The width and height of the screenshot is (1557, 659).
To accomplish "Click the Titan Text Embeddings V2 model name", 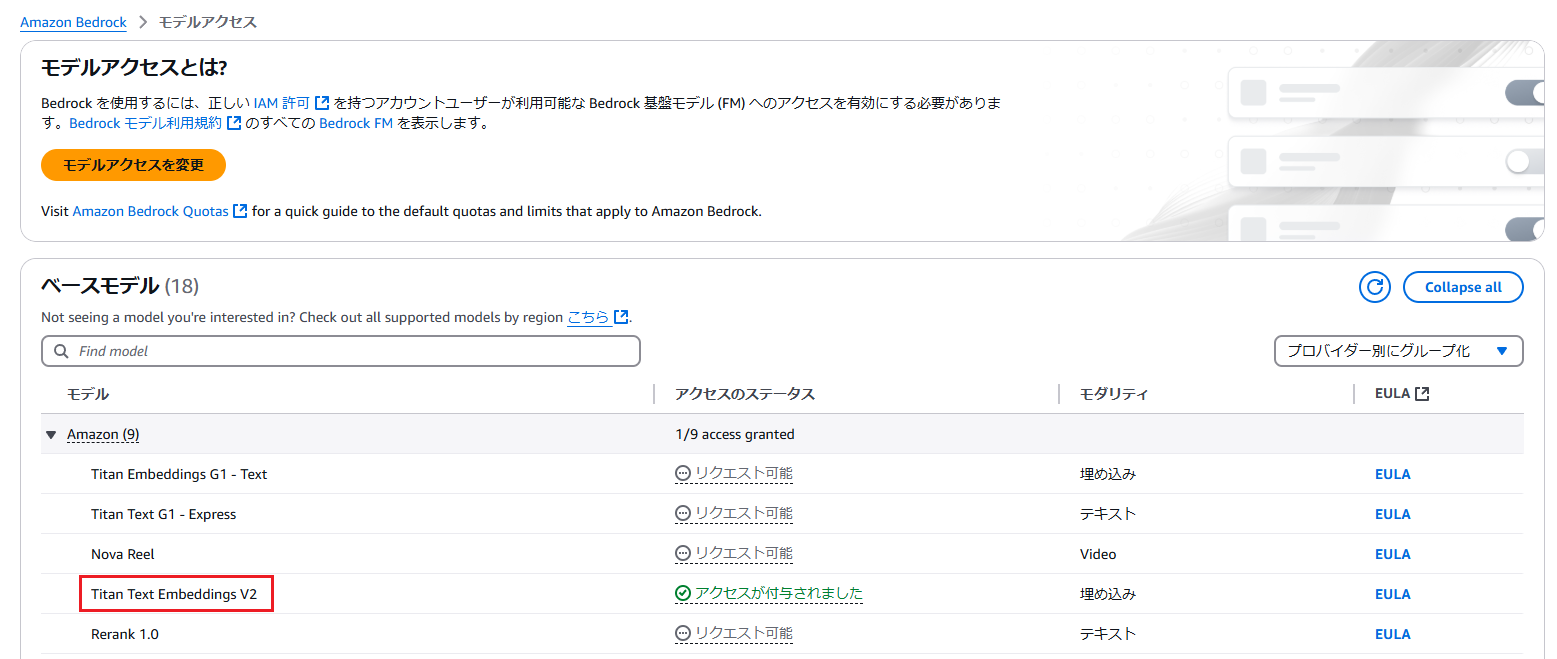I will click(x=175, y=594).
